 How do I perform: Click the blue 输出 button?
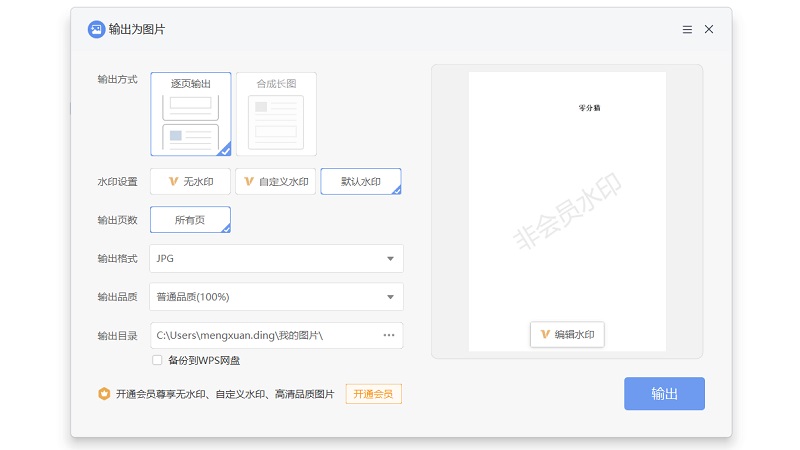[664, 394]
